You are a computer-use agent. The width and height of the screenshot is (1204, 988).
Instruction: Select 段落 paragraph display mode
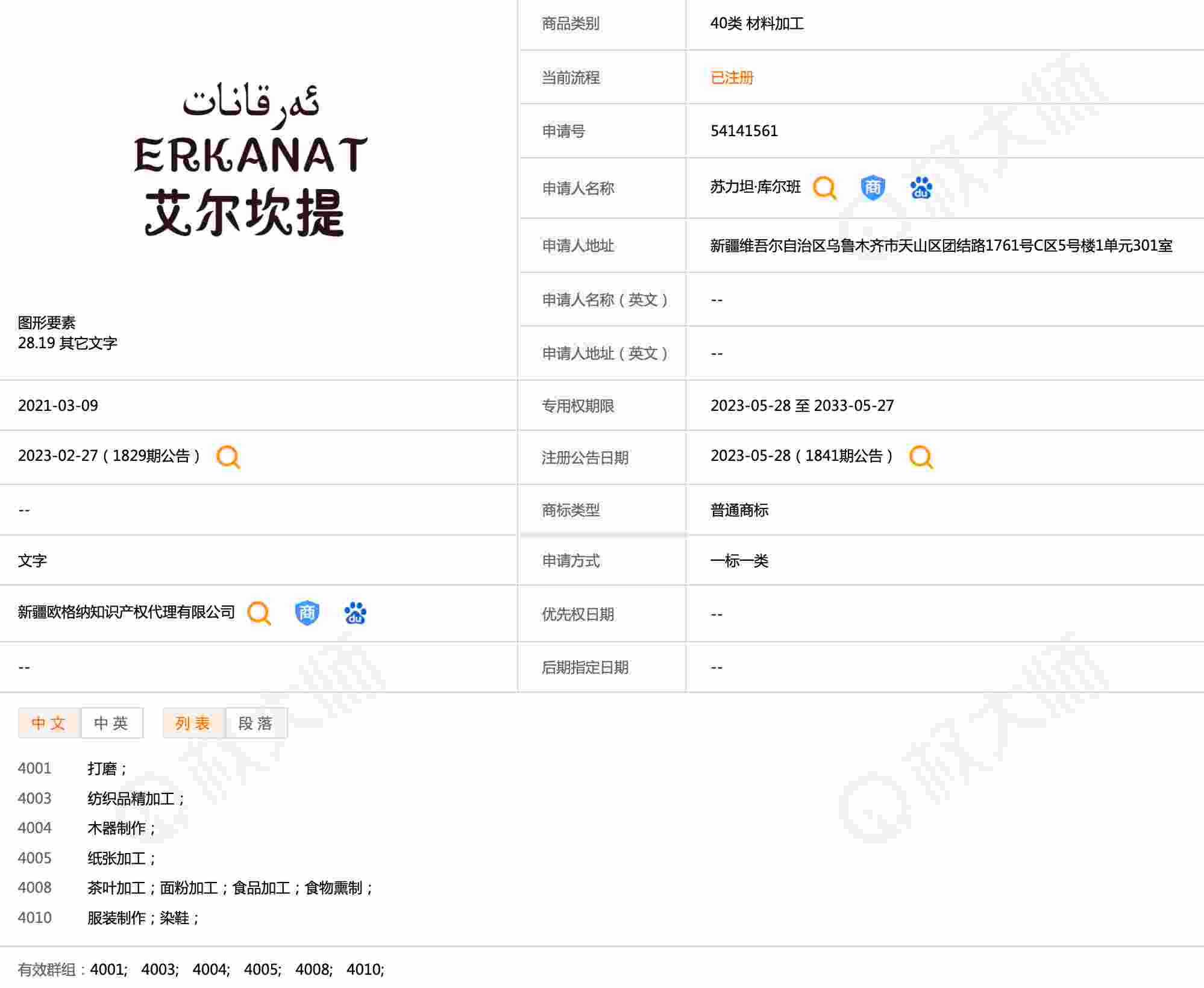click(256, 723)
